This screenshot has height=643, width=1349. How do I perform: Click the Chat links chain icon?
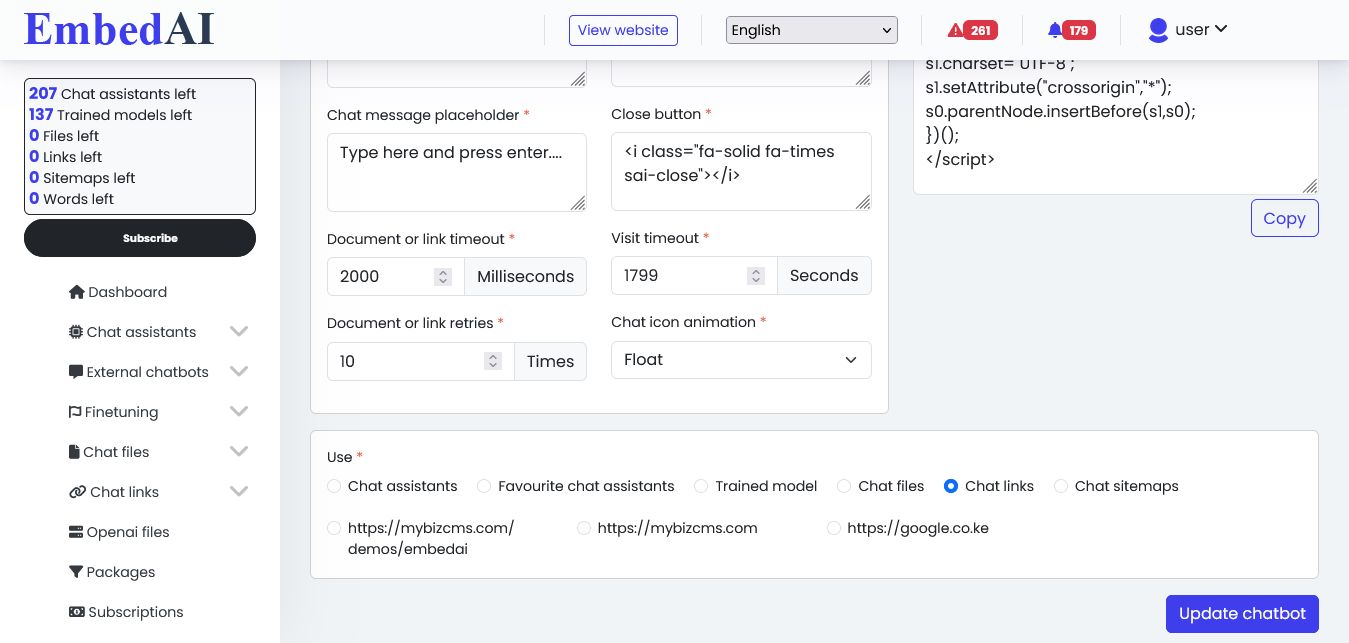[x=77, y=492]
